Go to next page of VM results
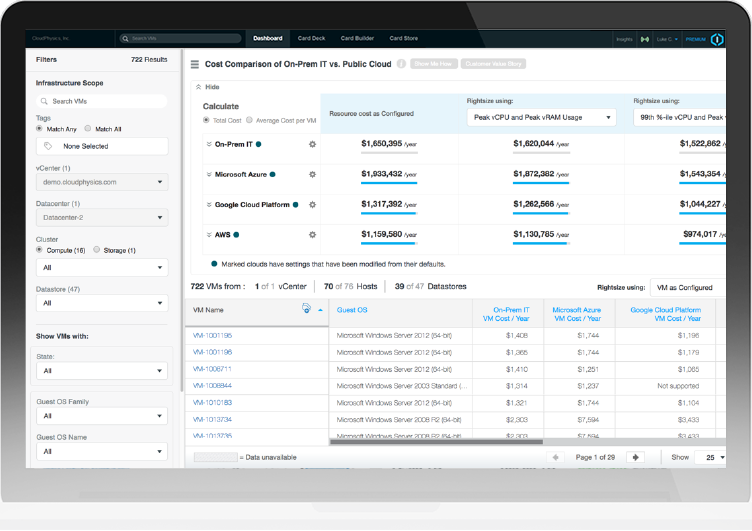 pos(634,457)
